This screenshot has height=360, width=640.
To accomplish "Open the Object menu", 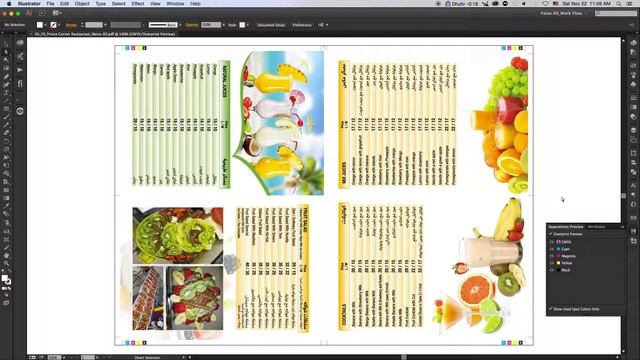I will [82, 4].
